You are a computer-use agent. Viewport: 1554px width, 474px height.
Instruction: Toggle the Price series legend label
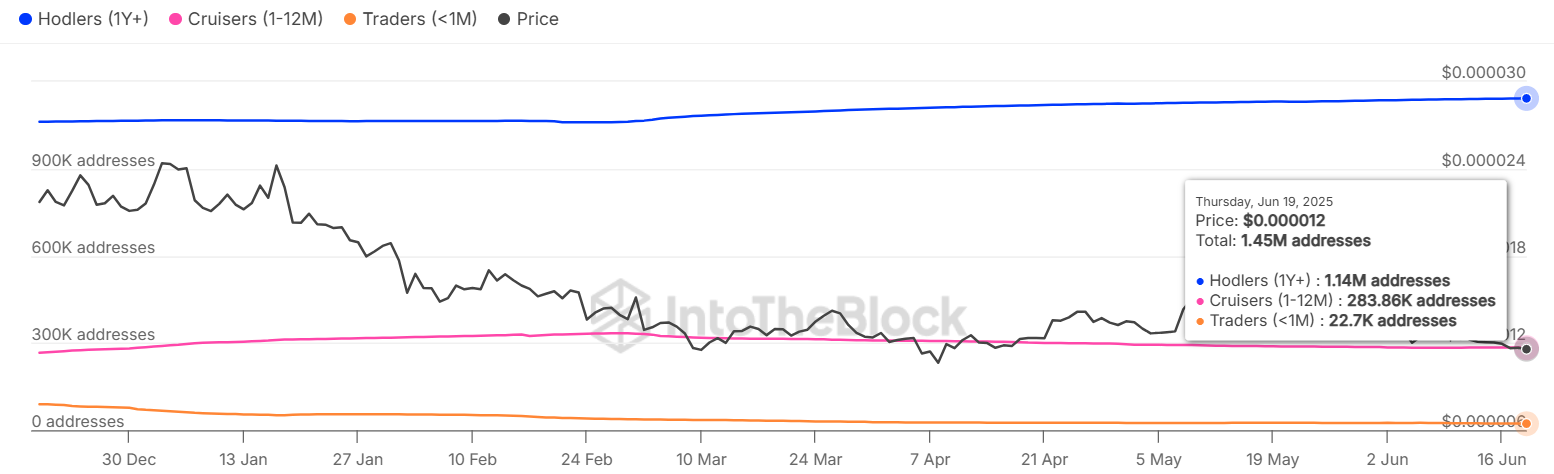[538, 19]
